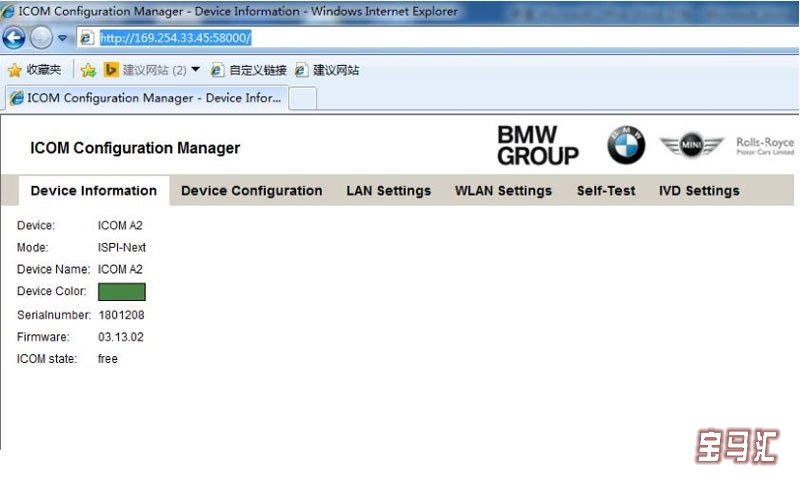Click the Internet Explorer icon in title bar
The image size is (800, 482).
(x=8, y=11)
